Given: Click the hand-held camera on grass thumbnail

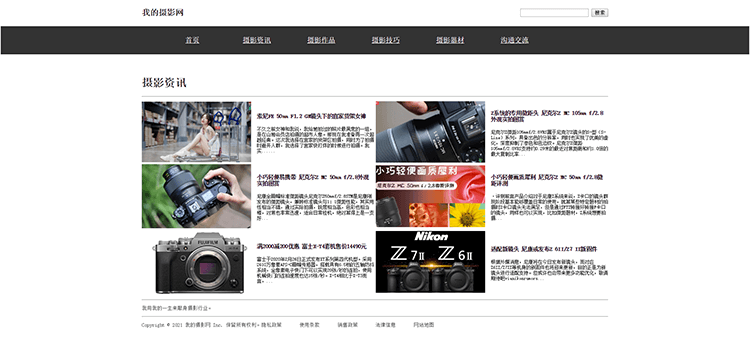Looking at the screenshot, I should click(x=196, y=196).
